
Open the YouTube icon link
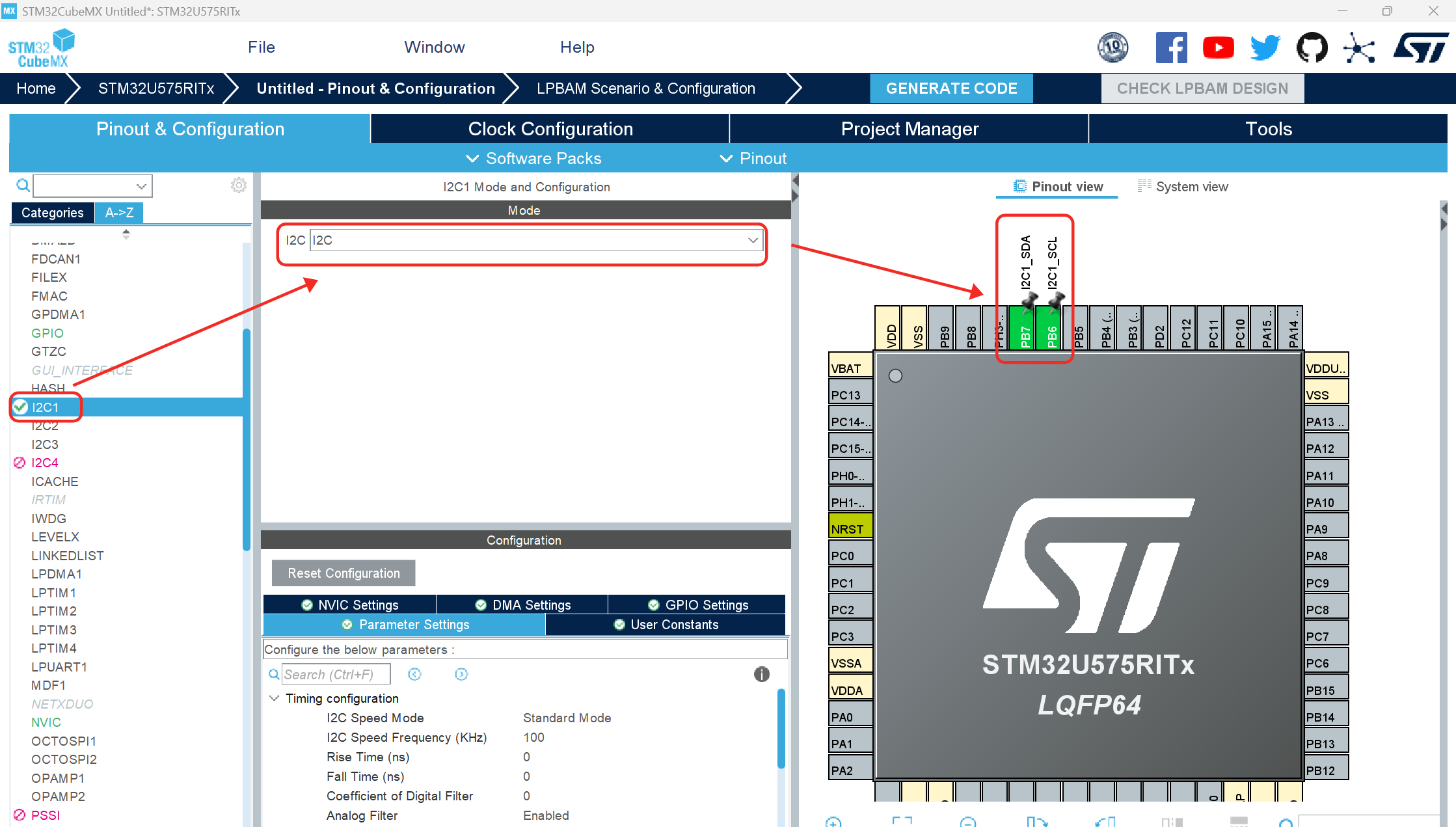pos(1218,47)
